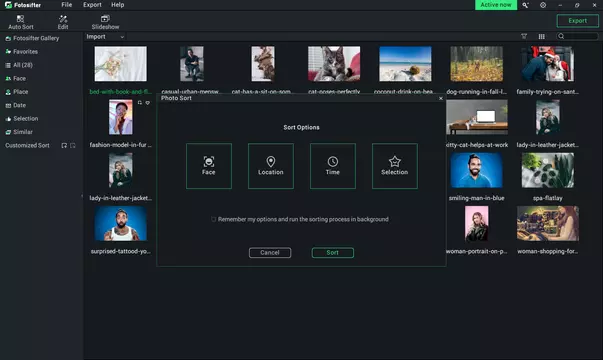Choose the Location sort option tile
The image size is (603, 360).
point(271,166)
